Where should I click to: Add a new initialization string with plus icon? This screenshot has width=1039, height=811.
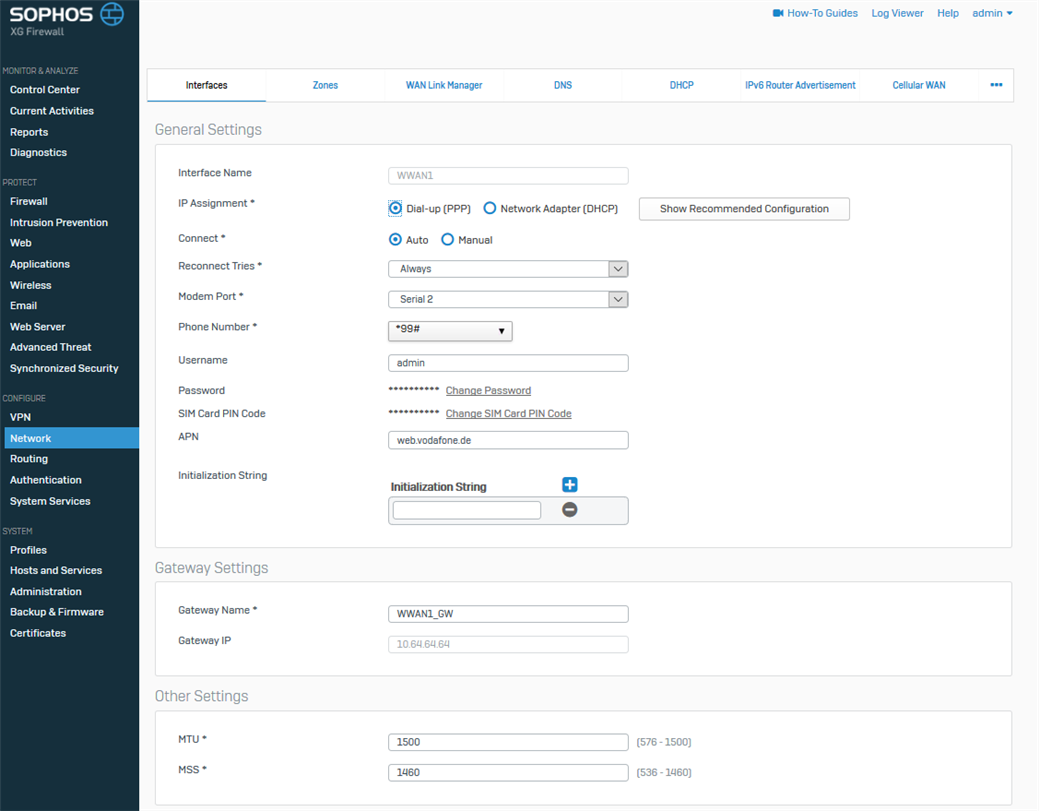[x=569, y=485]
